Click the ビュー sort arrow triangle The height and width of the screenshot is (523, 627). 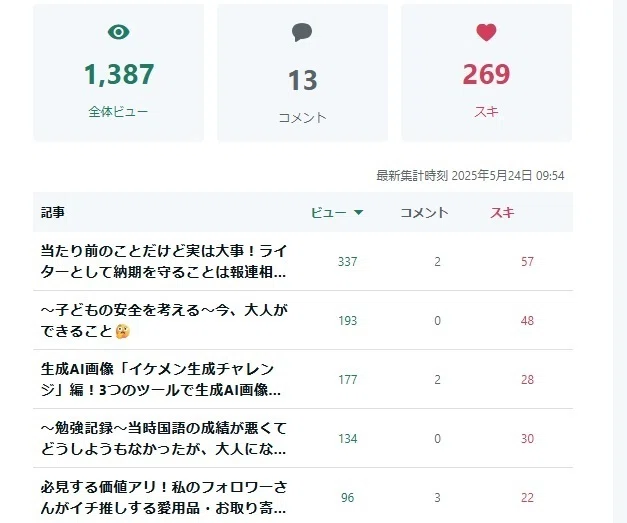359,212
